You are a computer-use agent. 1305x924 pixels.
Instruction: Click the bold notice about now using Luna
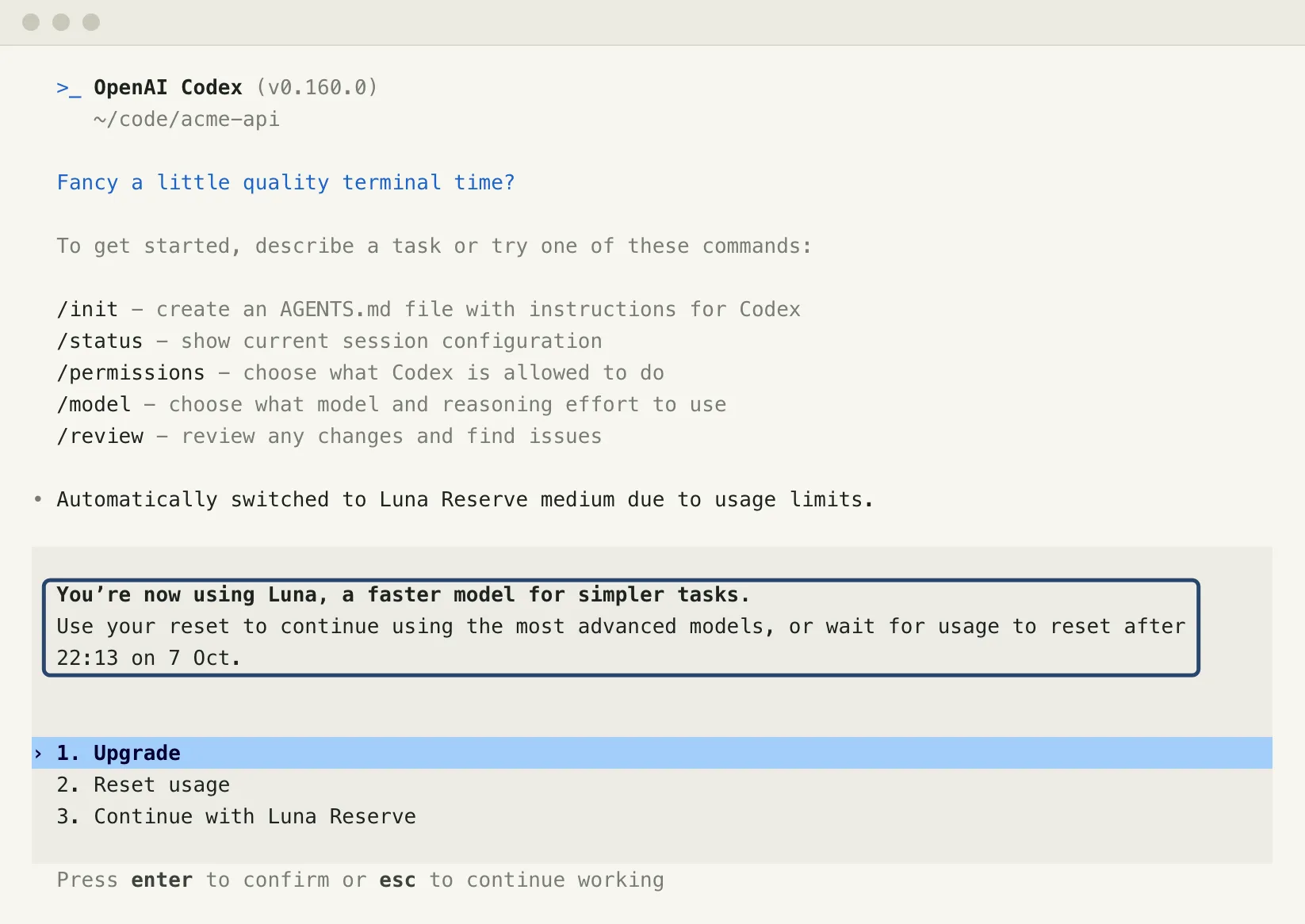(x=403, y=594)
